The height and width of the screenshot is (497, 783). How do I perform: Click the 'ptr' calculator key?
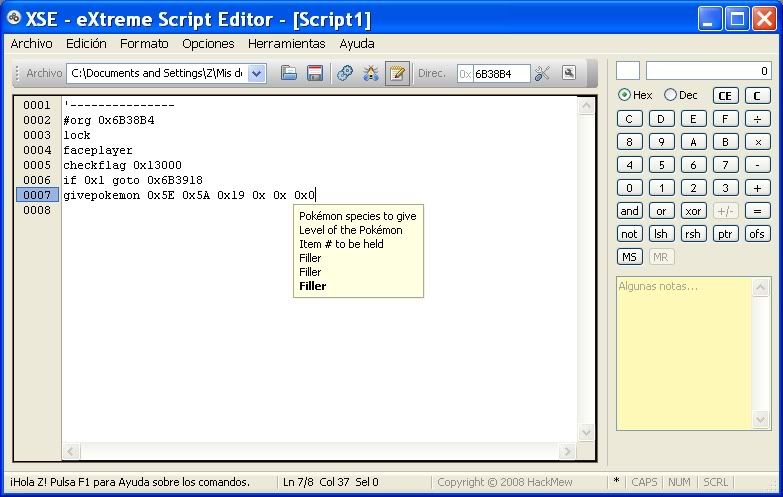(725, 234)
